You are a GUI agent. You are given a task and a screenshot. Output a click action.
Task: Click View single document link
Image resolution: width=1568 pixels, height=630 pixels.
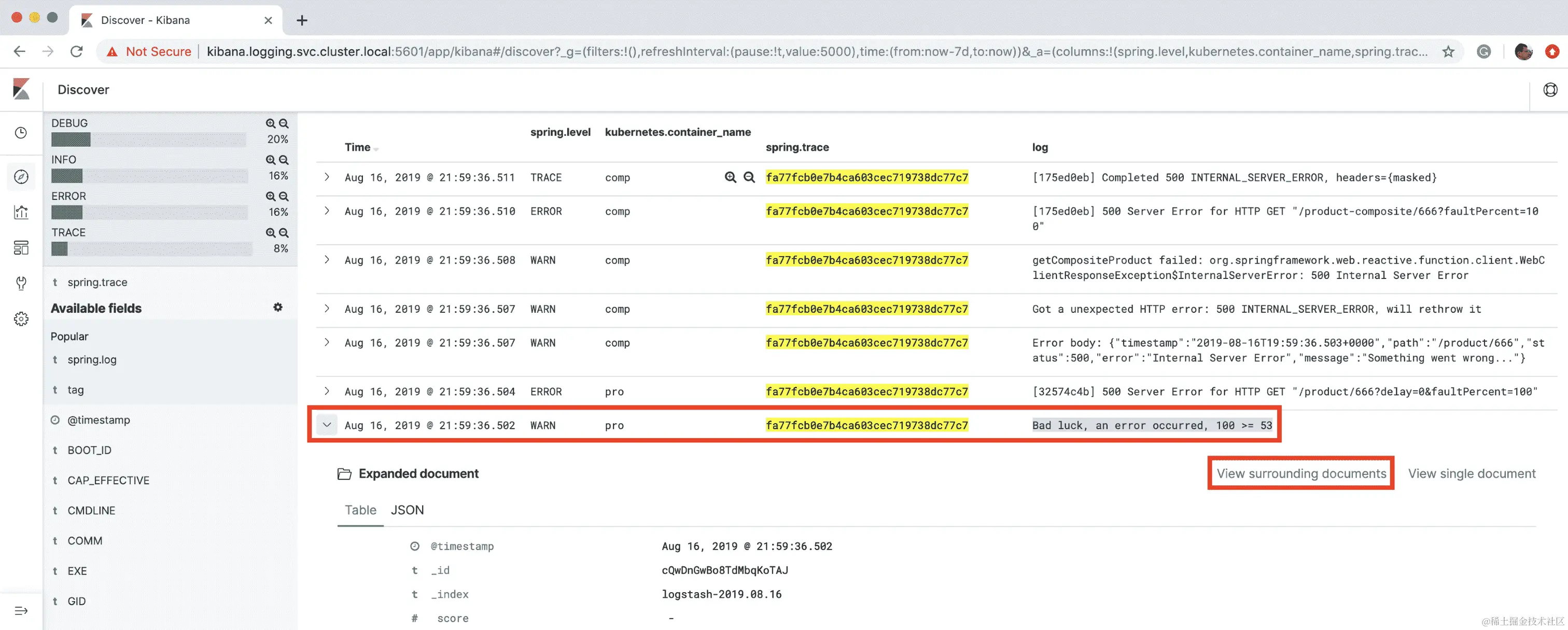[x=1471, y=473]
